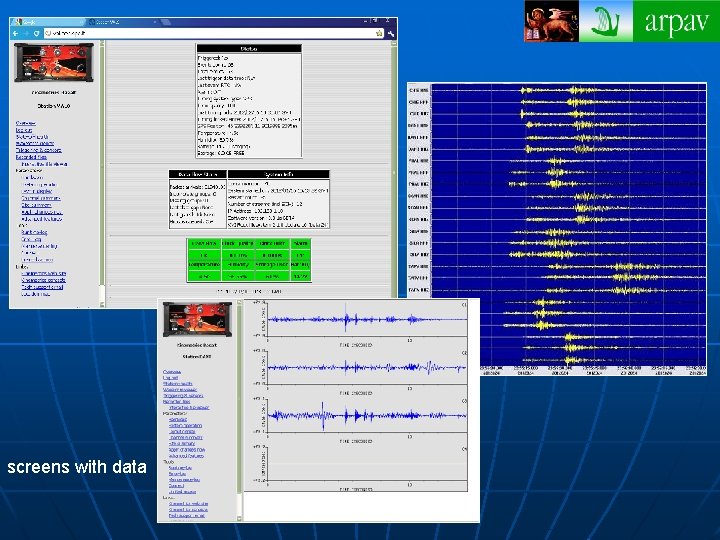Switch to the second browser tab
This screenshot has width=720, height=540.
click(122, 22)
